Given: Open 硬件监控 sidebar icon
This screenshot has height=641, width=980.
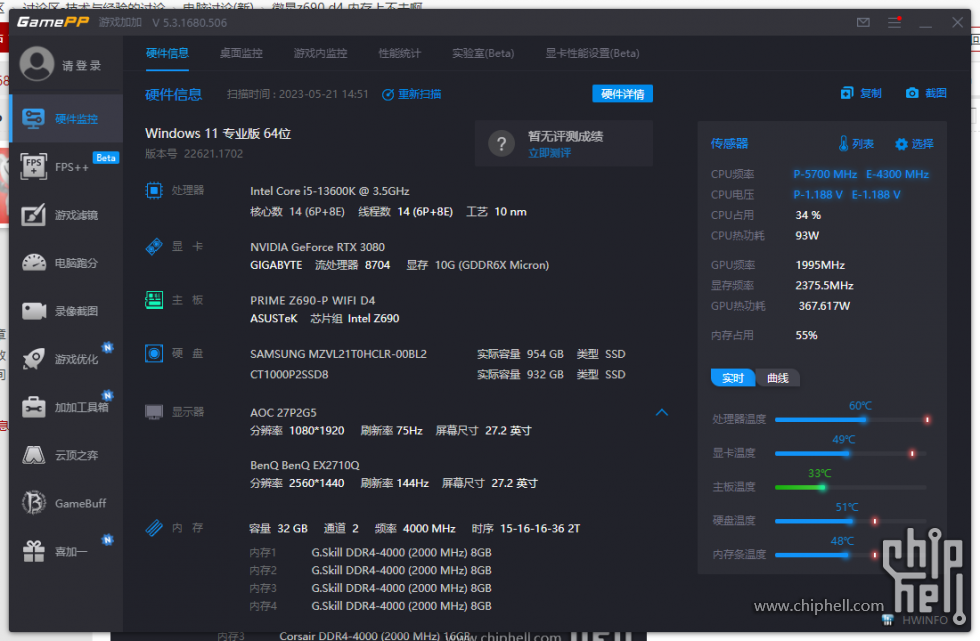Looking at the screenshot, I should pyautogui.click(x=33, y=119).
